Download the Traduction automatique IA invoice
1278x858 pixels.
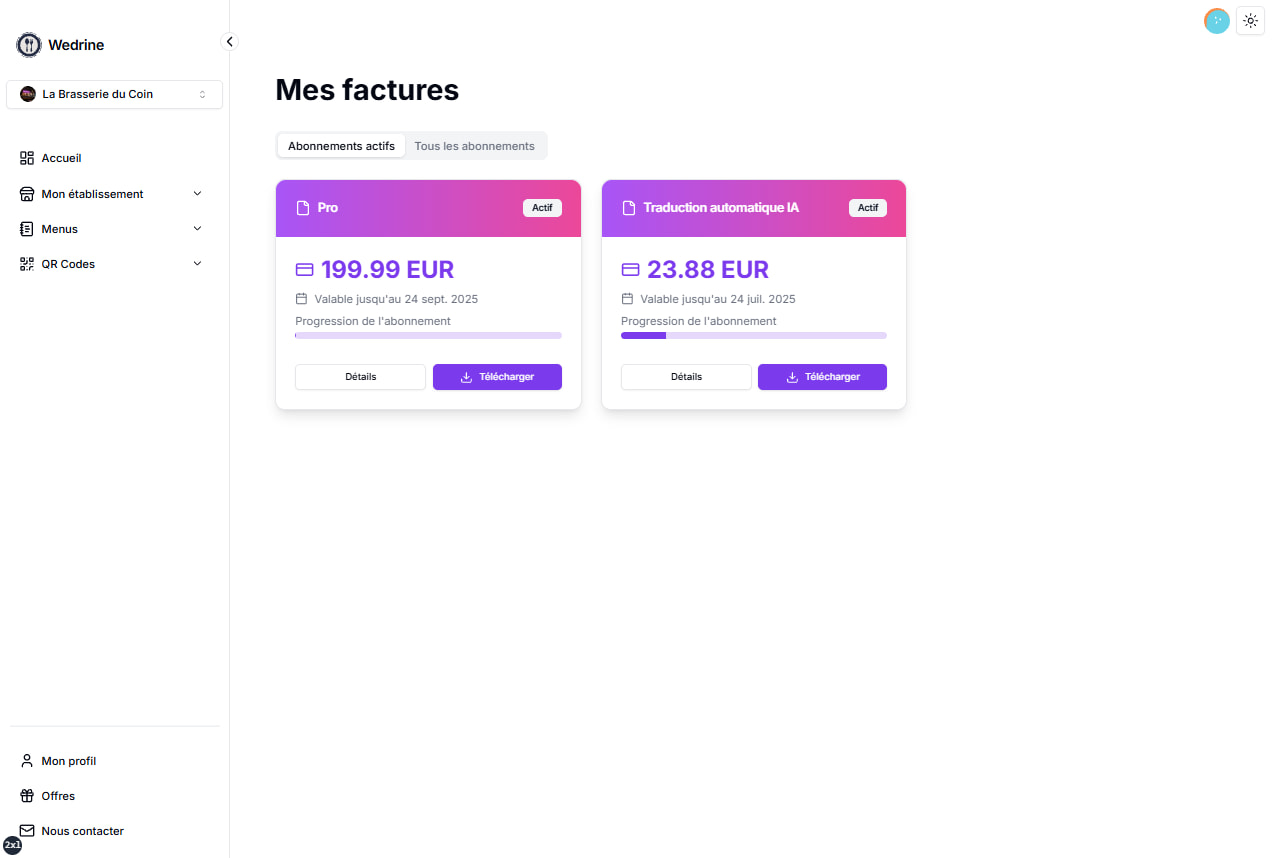(822, 377)
